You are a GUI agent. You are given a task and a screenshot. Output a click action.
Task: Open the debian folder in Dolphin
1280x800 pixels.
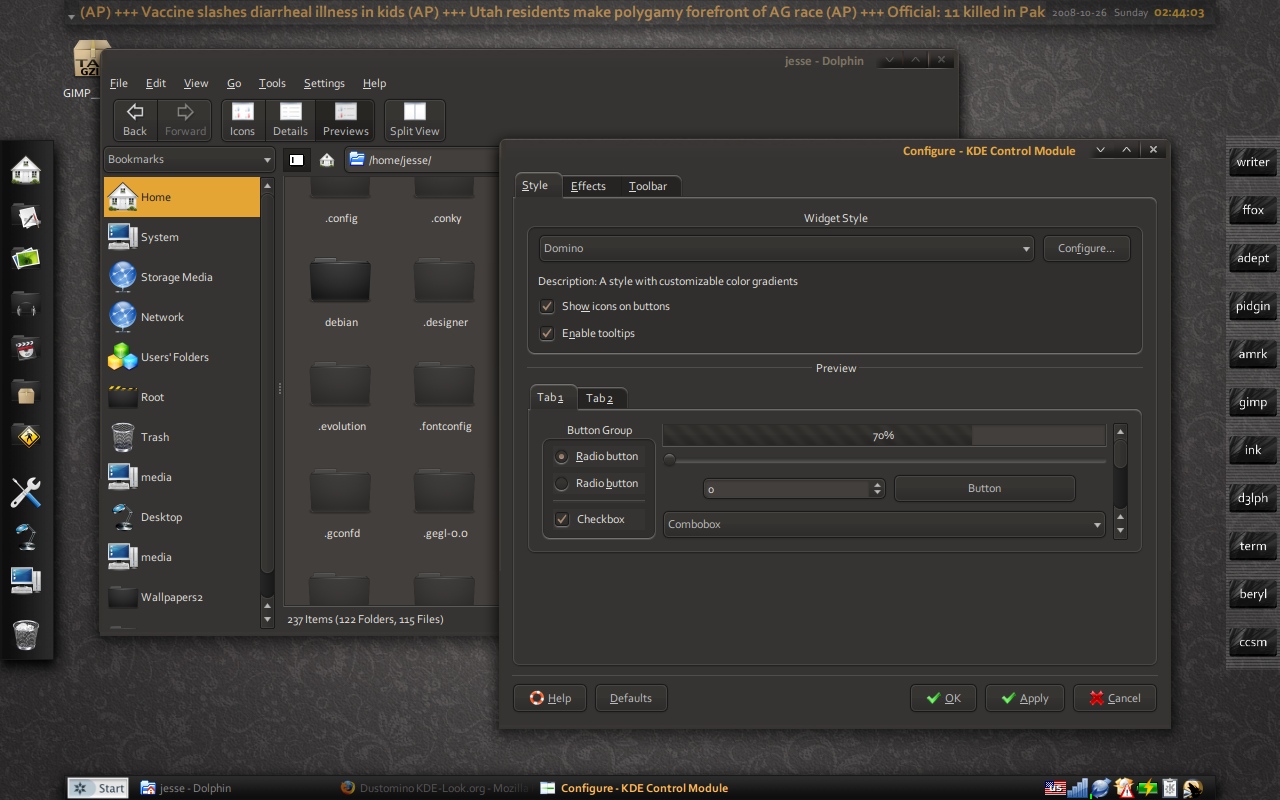click(341, 292)
